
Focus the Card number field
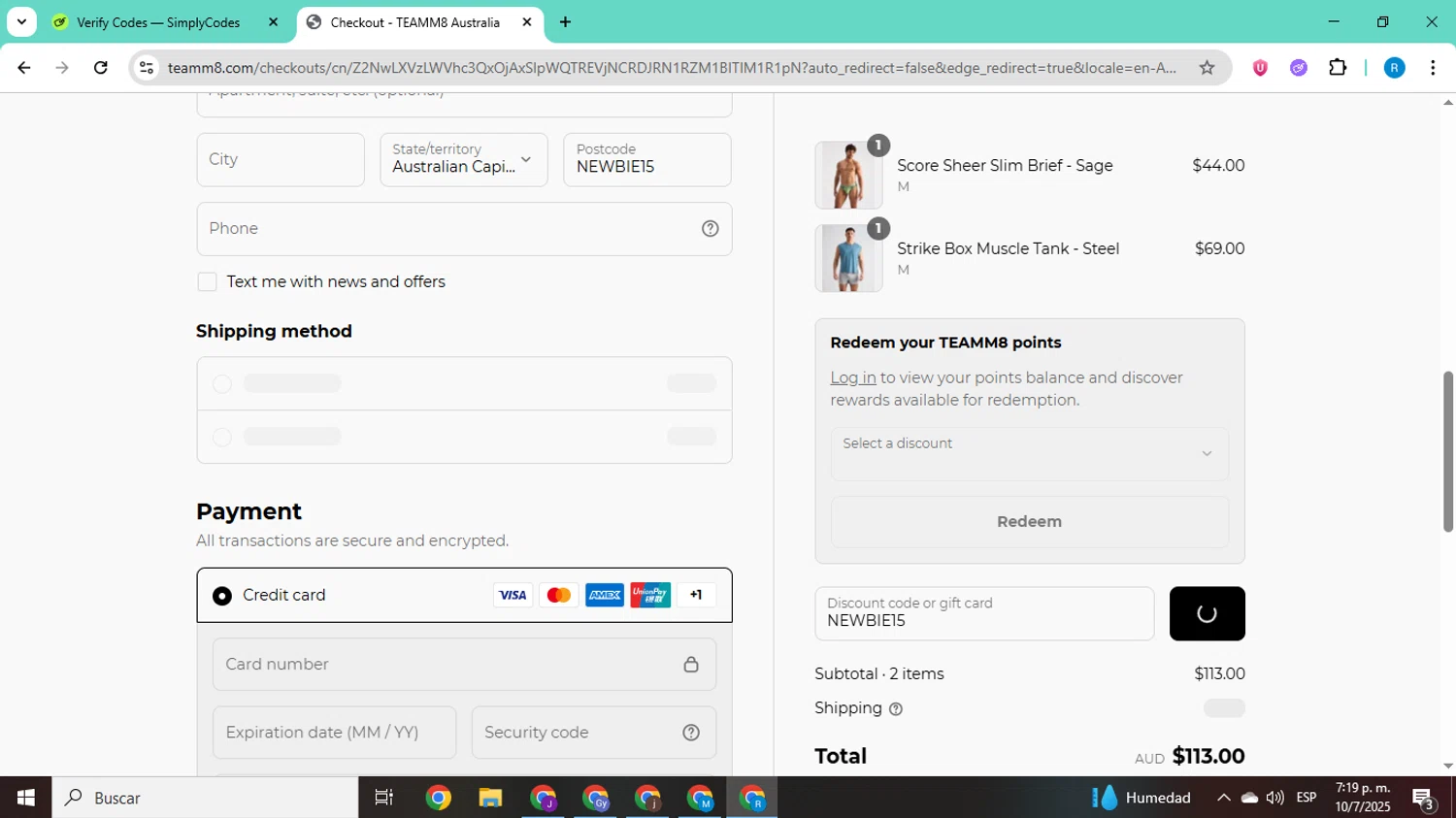pyautogui.click(x=464, y=665)
